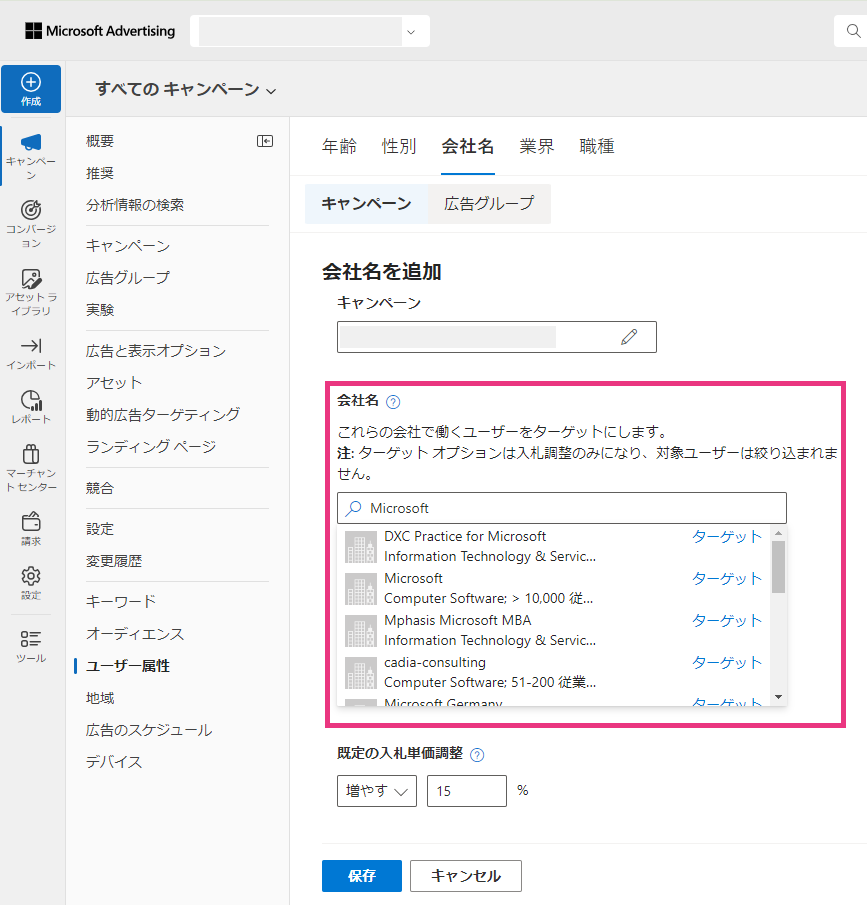Select the 会社名 tab

(468, 147)
